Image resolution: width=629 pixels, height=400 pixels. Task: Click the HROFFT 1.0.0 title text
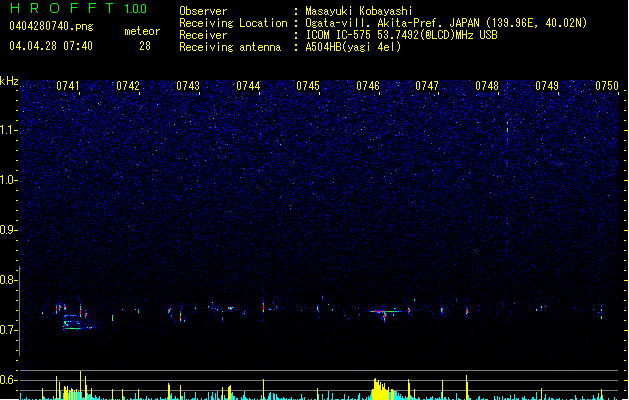tap(78, 8)
